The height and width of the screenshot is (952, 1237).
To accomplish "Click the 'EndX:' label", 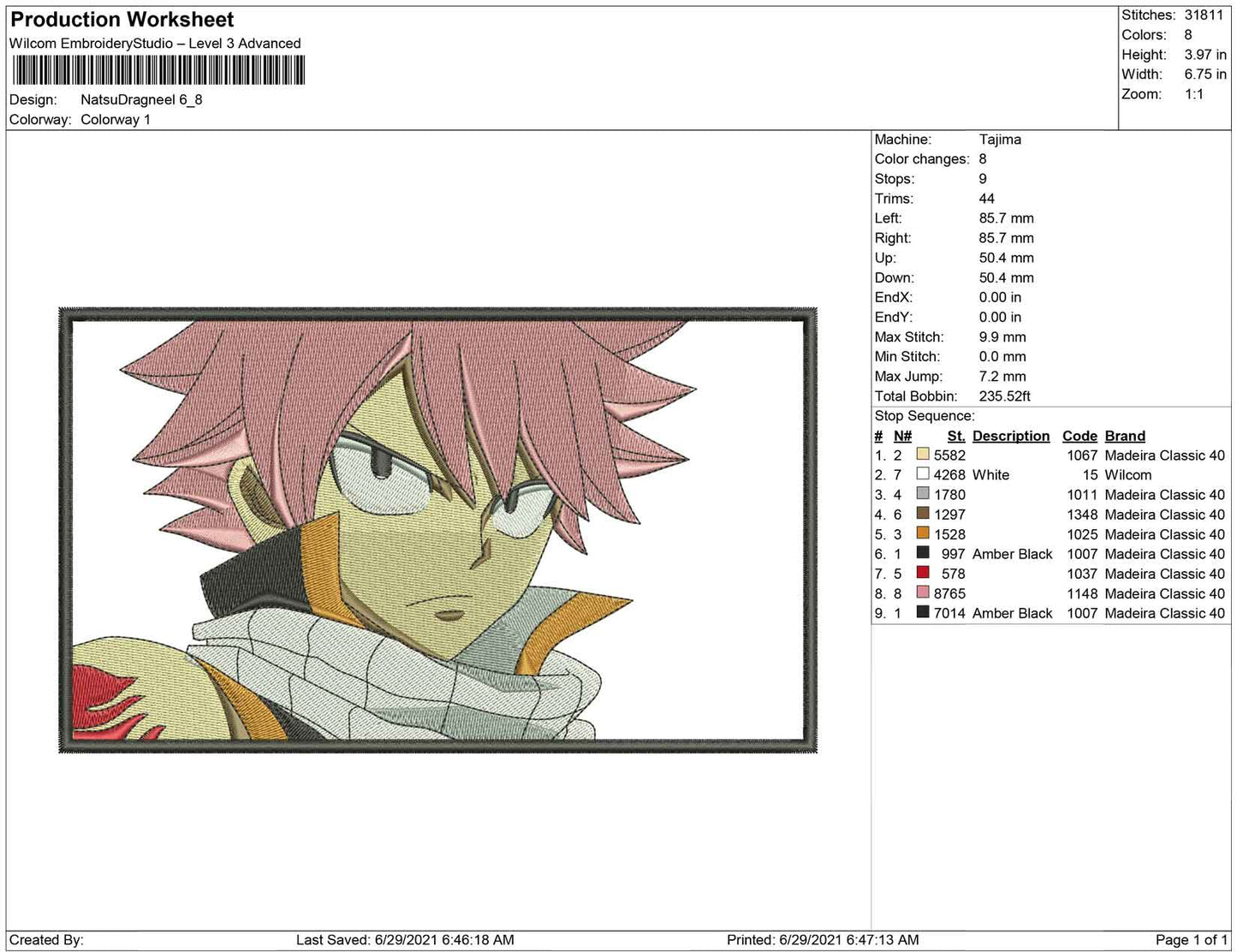I will tap(894, 297).
